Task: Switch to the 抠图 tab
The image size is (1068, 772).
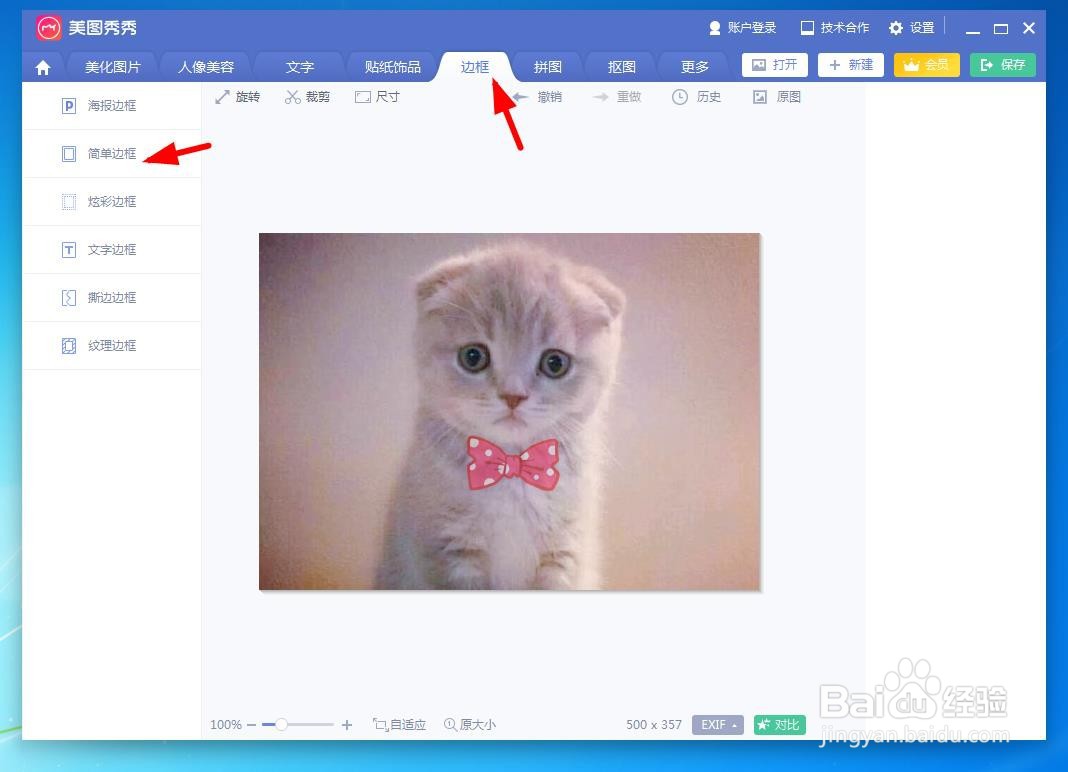Action: tap(621, 67)
